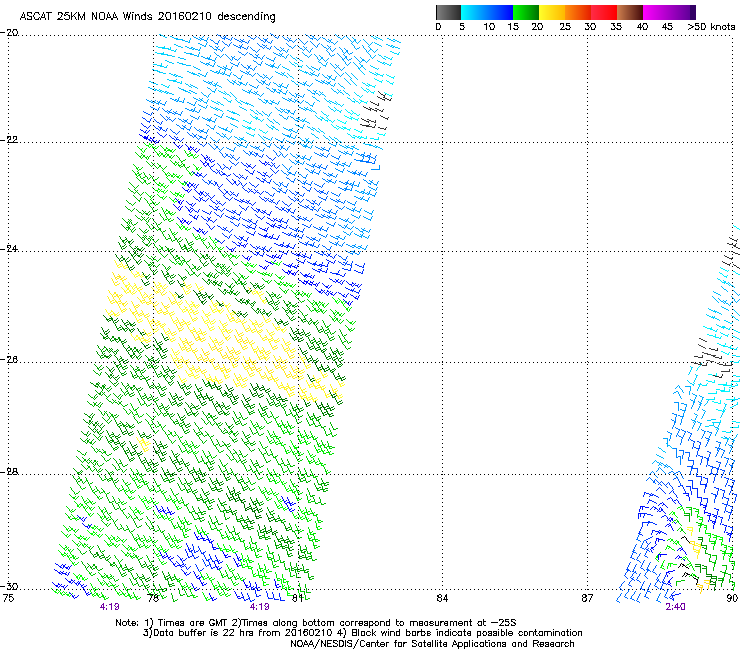Click the '90' longitude axis label
740x650 pixels.
point(732,598)
